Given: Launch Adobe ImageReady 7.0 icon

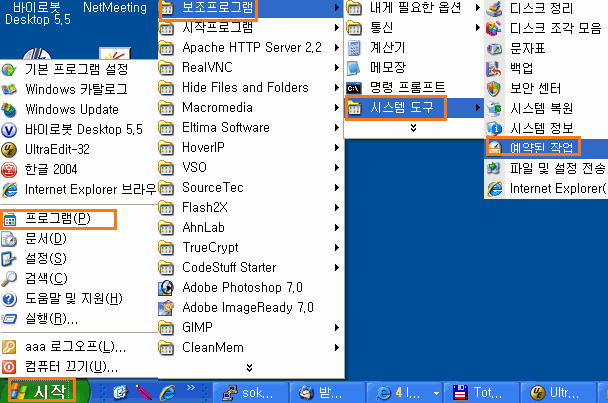Looking at the screenshot, I should (166, 308).
